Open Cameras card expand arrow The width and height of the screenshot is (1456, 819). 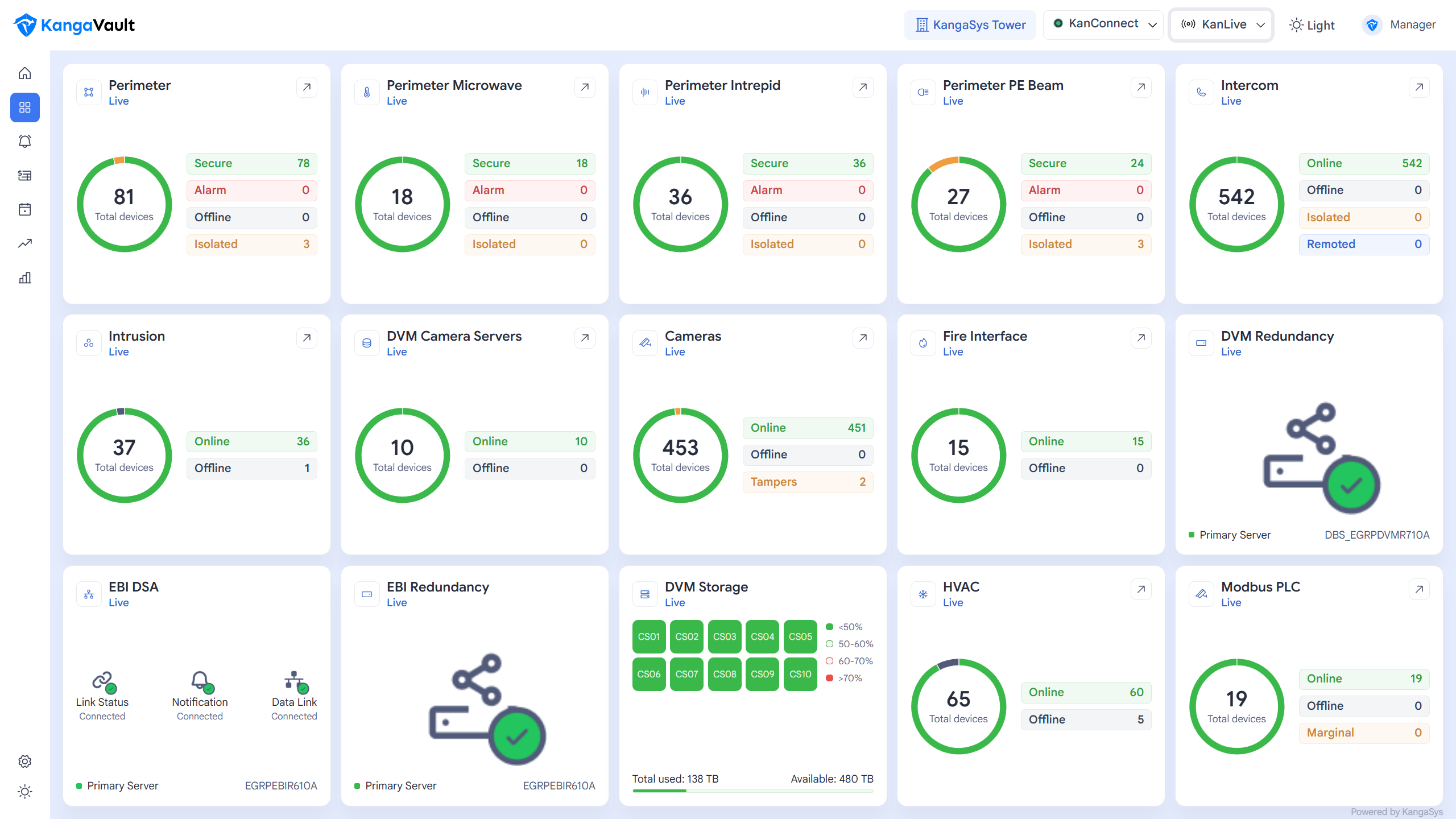pos(863,338)
